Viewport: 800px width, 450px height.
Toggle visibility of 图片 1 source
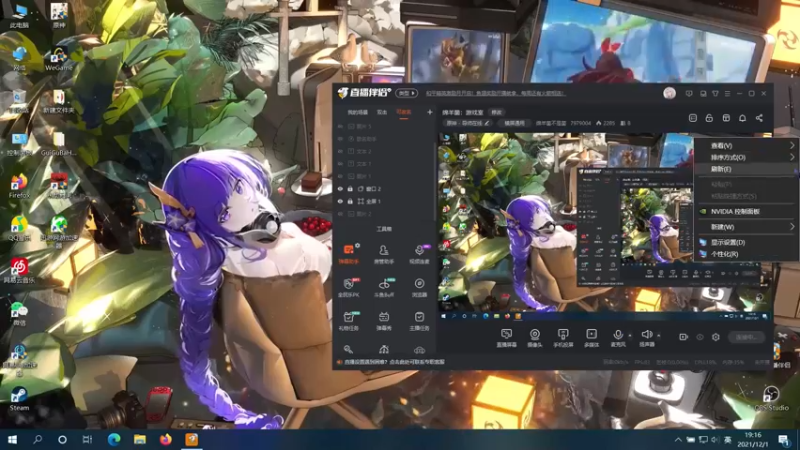click(x=340, y=176)
